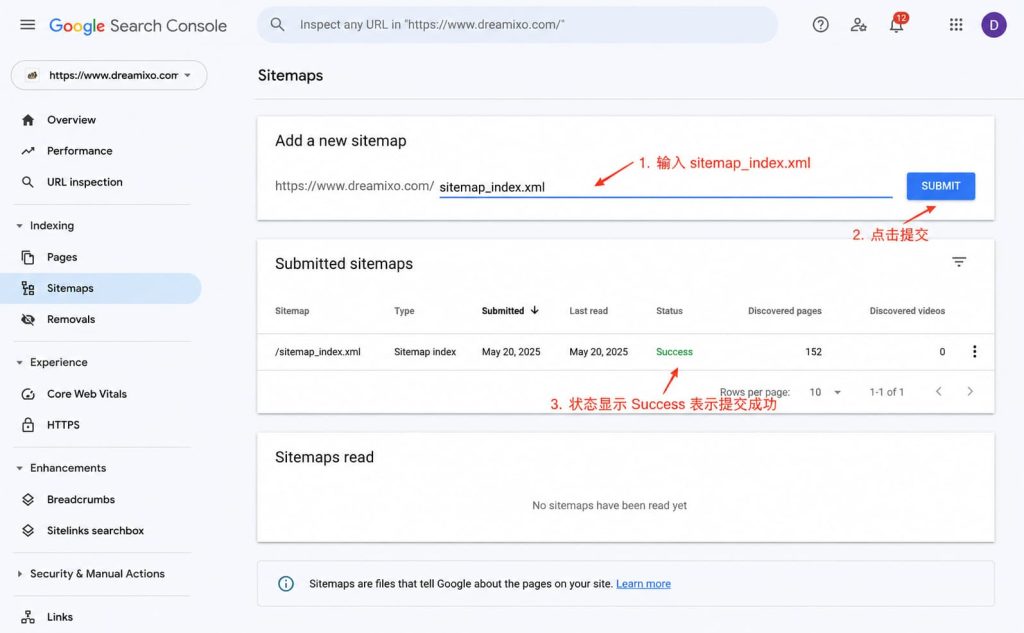Click the Status column header
The height and width of the screenshot is (633, 1024).
(x=669, y=311)
